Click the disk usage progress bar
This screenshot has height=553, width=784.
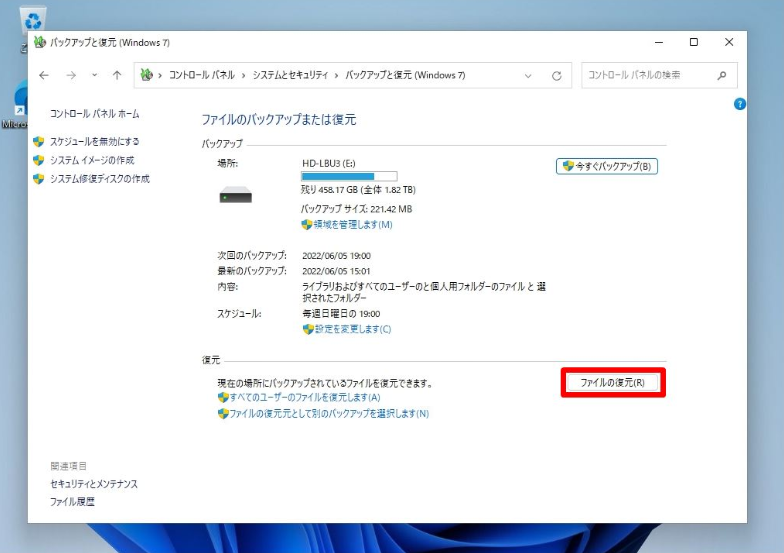click(x=349, y=176)
